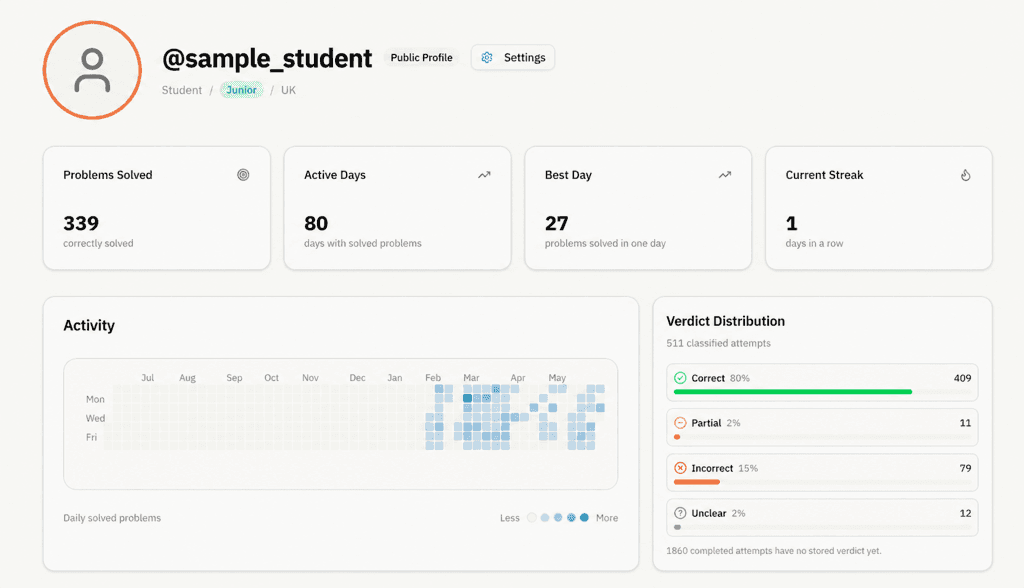Viewport: 1024px width, 588px height.
Task: Select the Junior level tag
Action: (242, 90)
